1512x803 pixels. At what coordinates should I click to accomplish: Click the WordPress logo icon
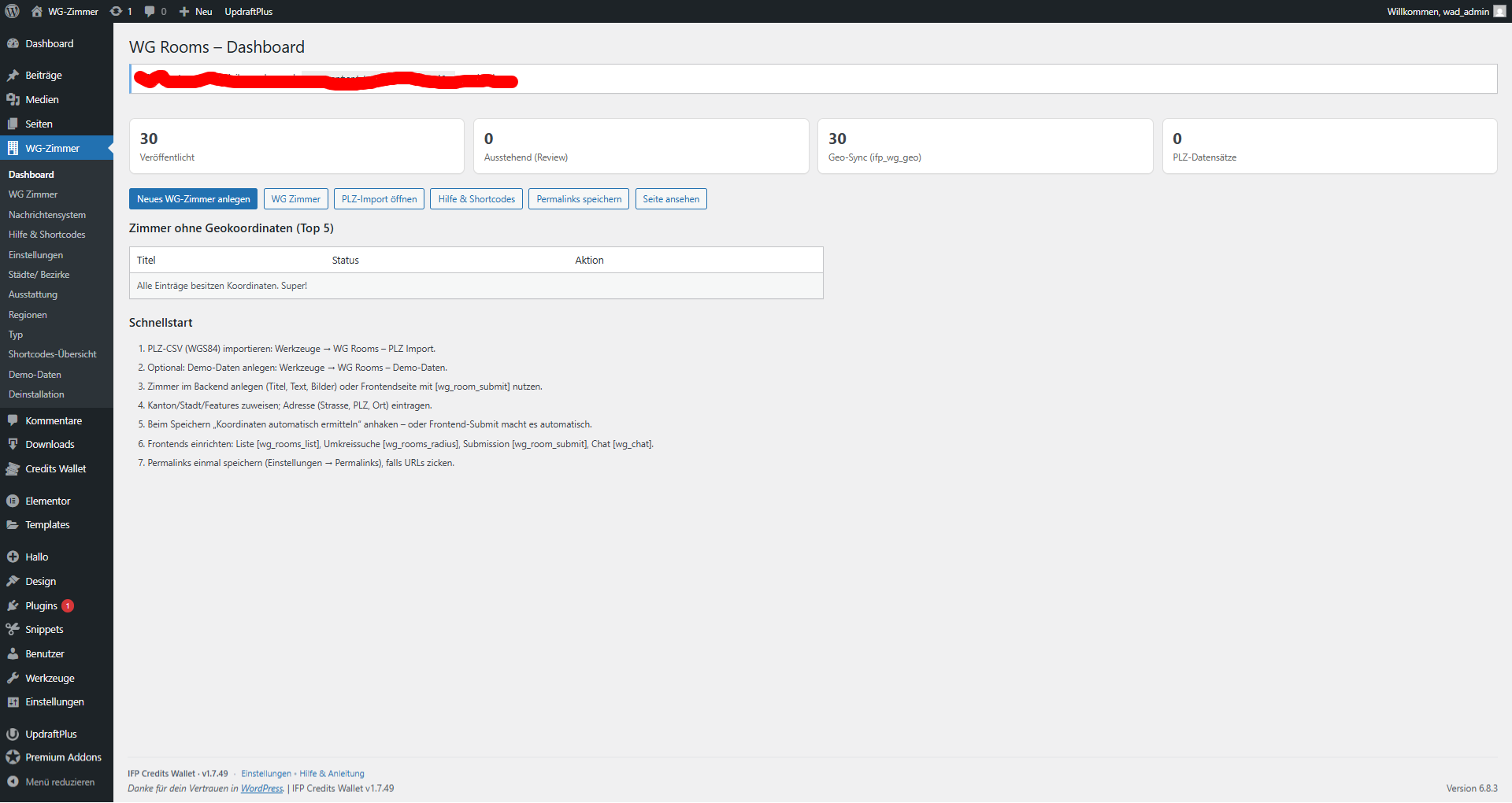[12, 11]
